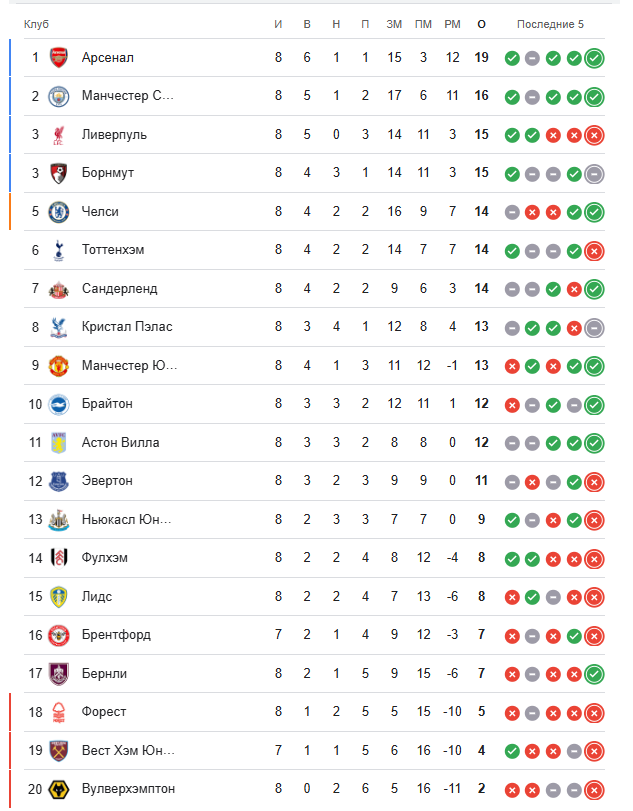Click the Liverpool club crest
The height and width of the screenshot is (811, 633).
[59, 135]
